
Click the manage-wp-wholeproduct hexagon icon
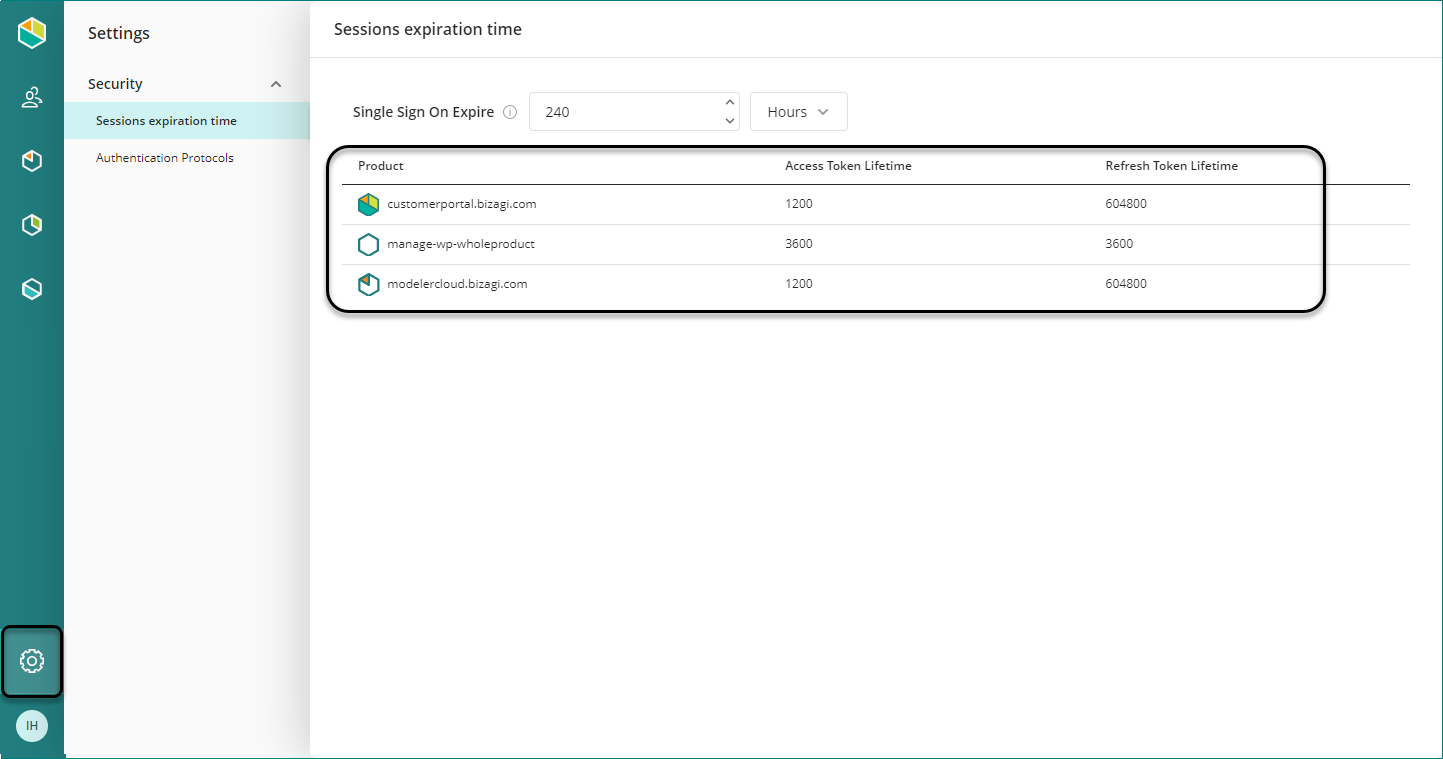click(x=369, y=244)
